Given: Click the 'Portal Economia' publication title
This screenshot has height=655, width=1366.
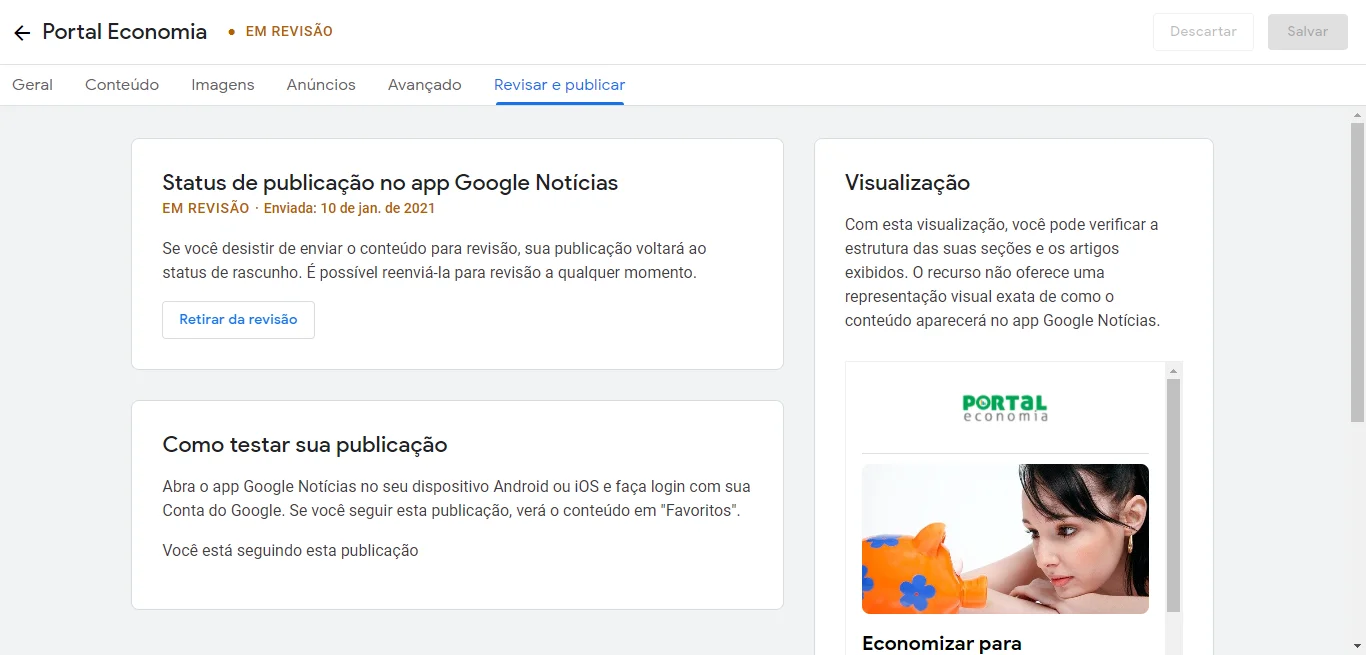Looking at the screenshot, I should 125,32.
